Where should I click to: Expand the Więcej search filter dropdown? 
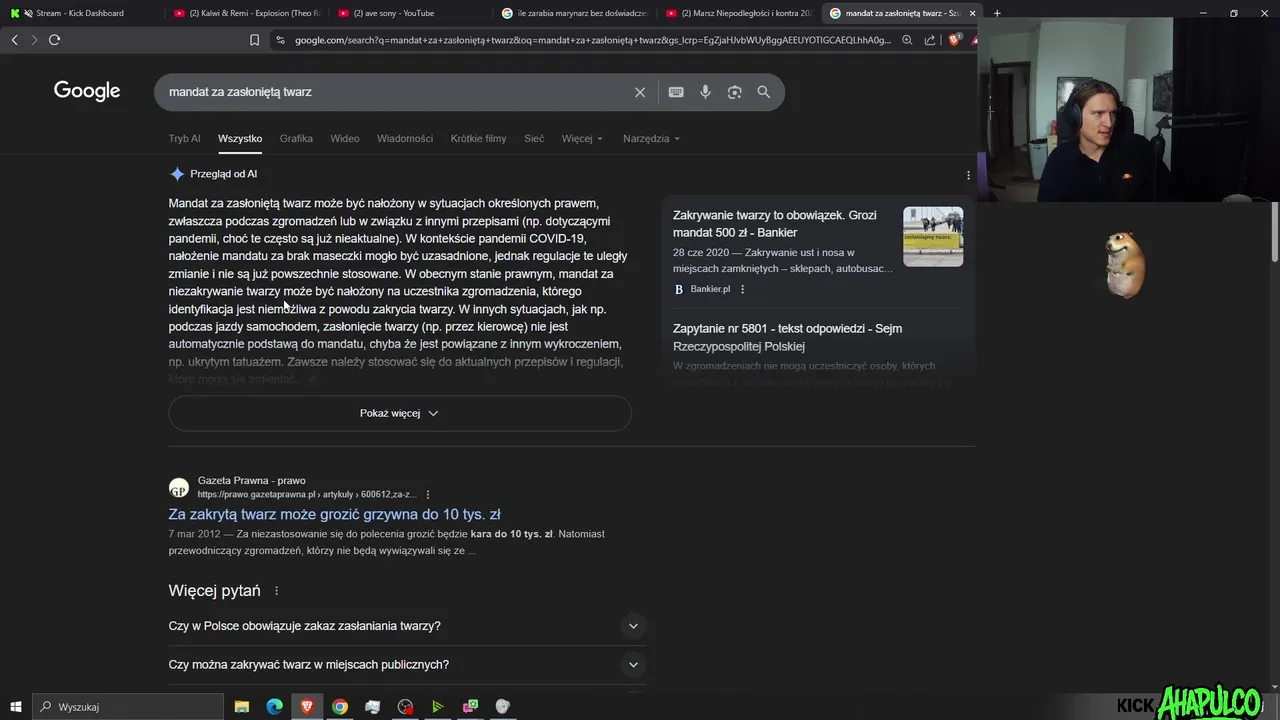[582, 139]
